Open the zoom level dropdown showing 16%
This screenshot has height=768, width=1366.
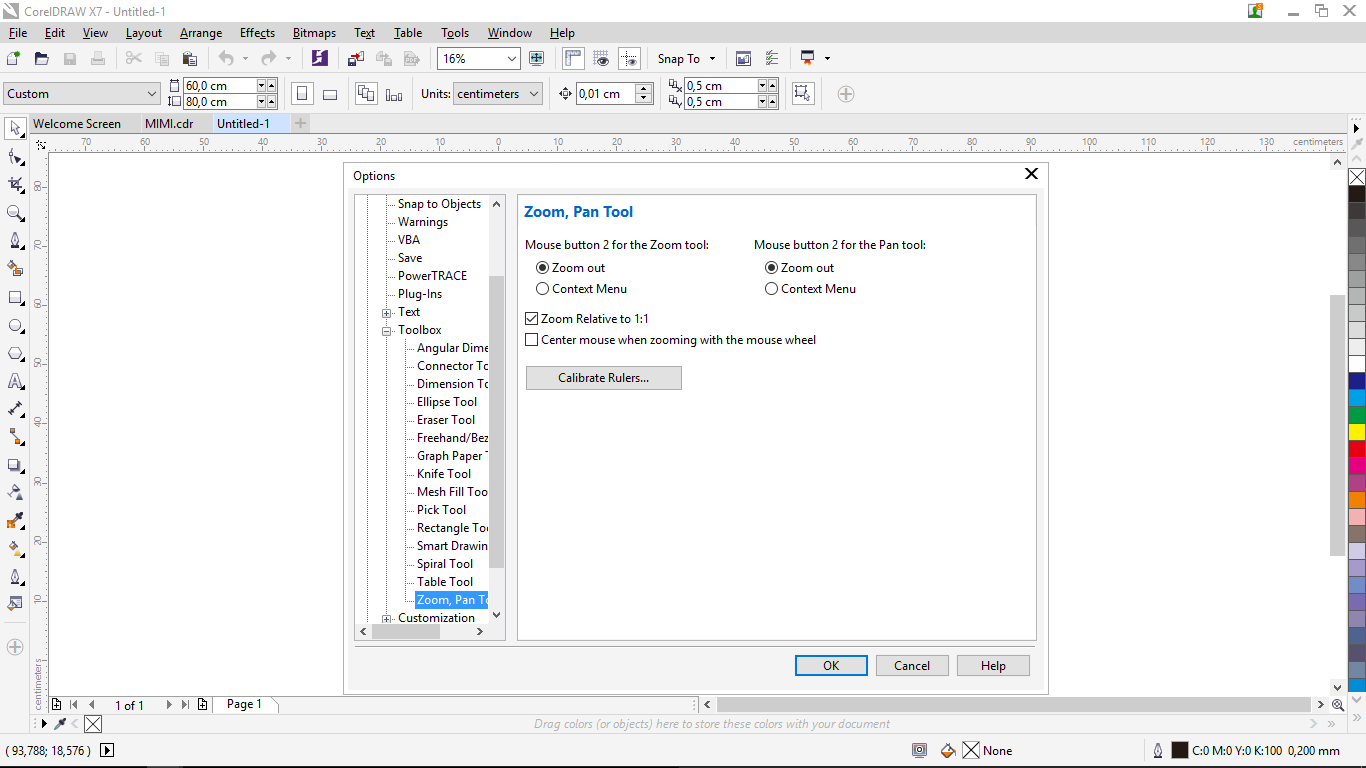513,58
